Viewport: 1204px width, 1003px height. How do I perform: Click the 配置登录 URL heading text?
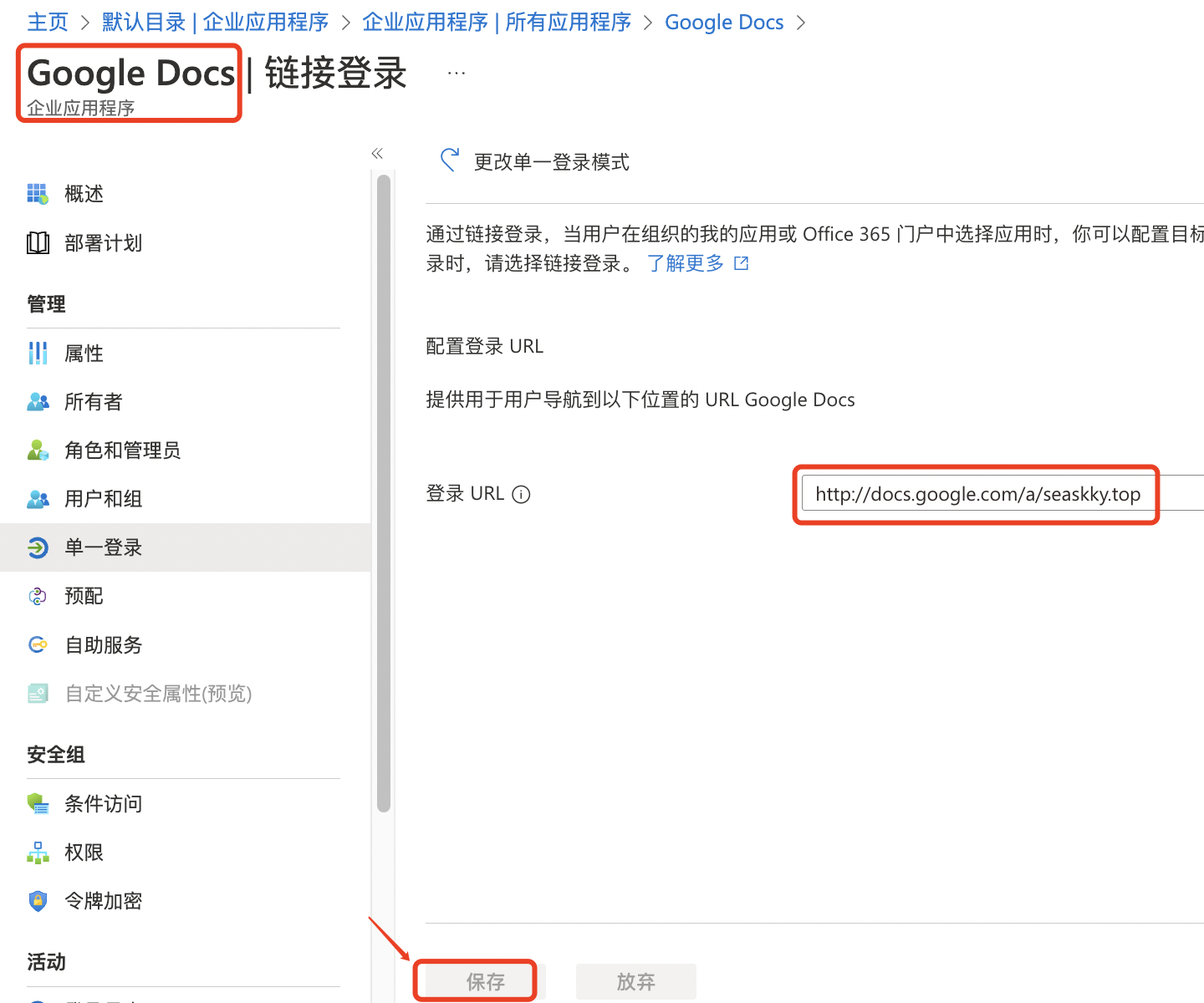point(485,346)
